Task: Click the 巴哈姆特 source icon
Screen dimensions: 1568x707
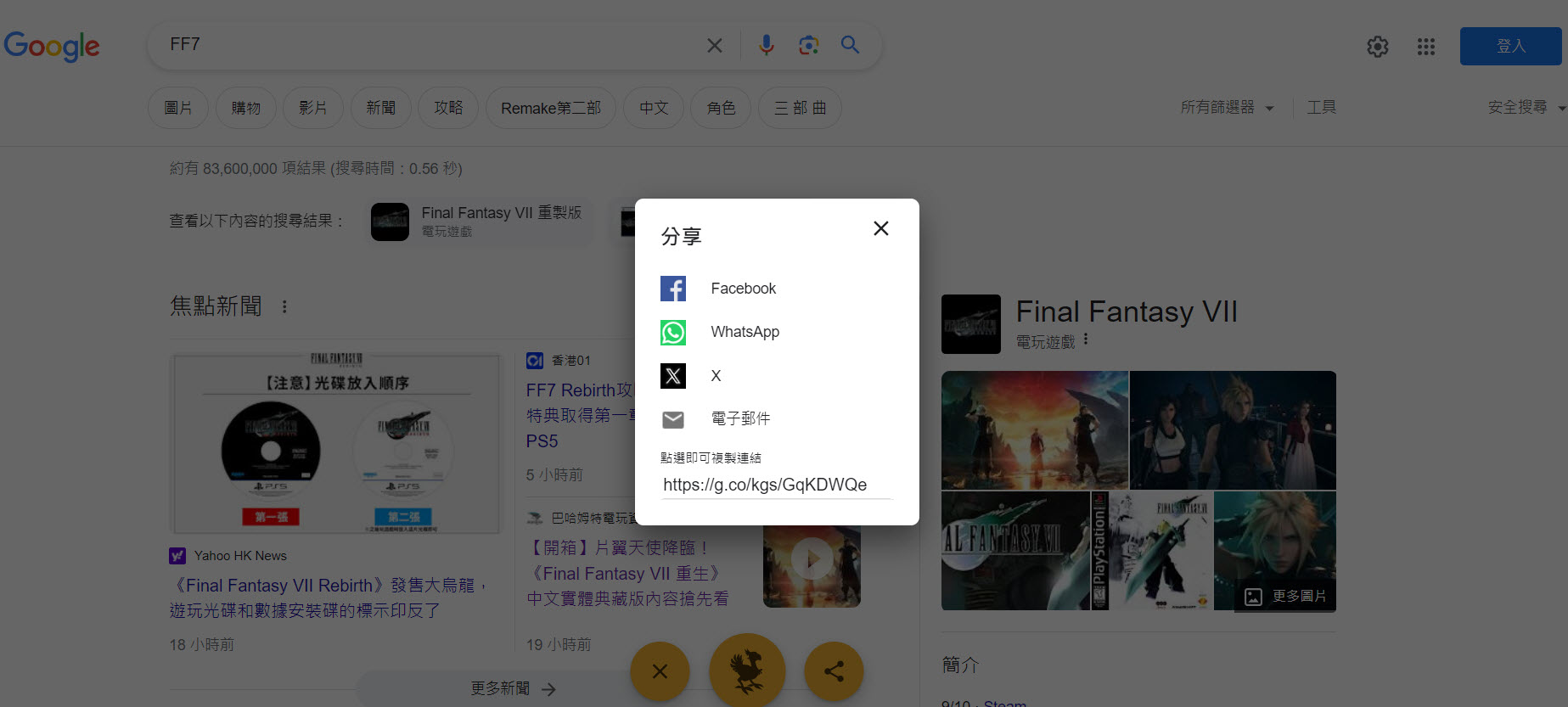Action: pyautogui.click(x=535, y=518)
